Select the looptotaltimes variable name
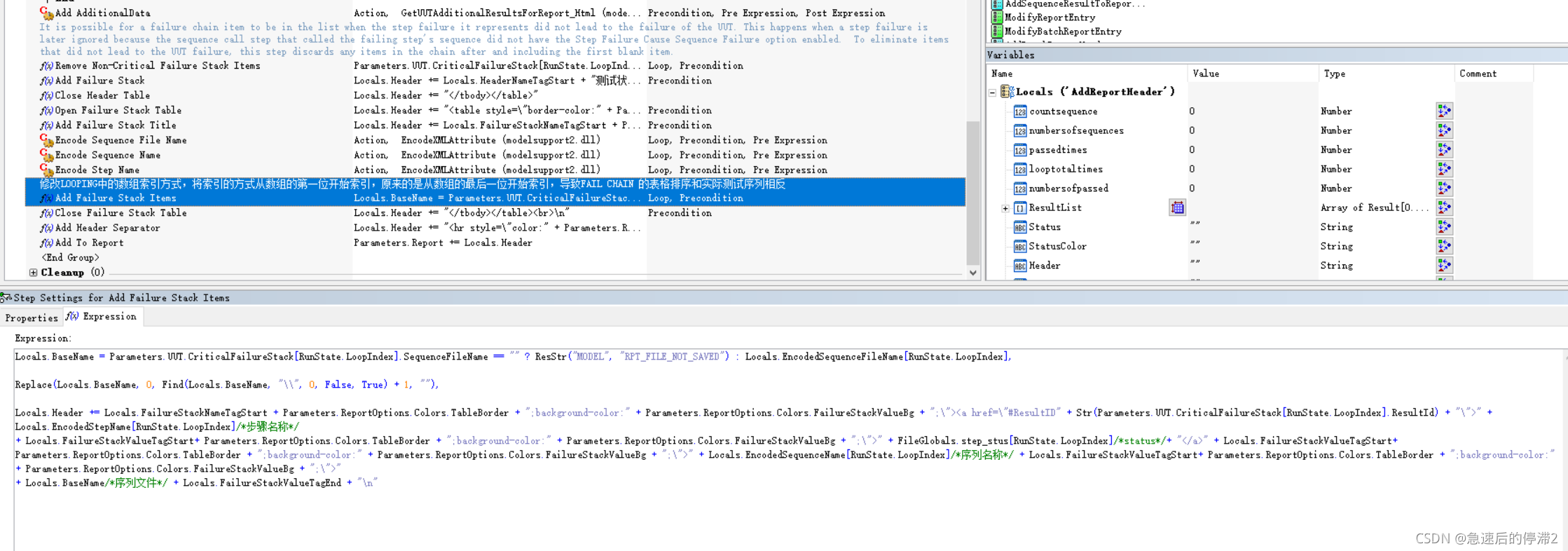Screen dimensions: 1568x551 point(1066,170)
